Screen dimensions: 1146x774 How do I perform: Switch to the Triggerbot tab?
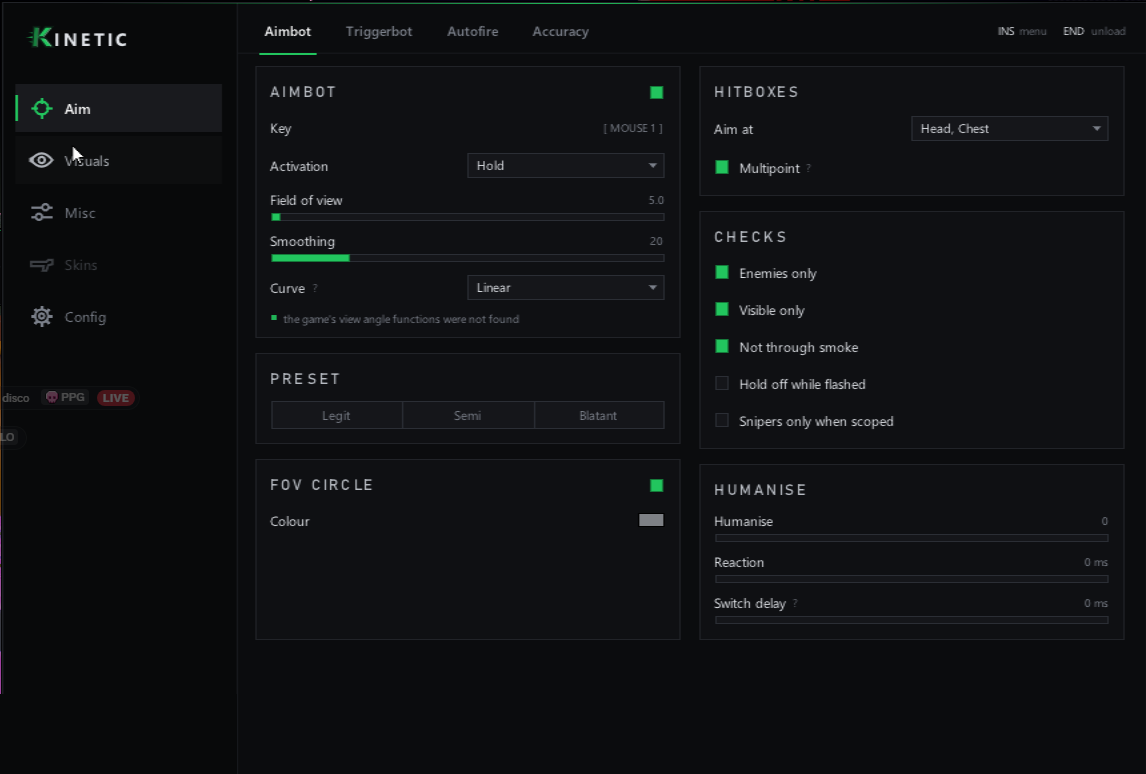[379, 31]
